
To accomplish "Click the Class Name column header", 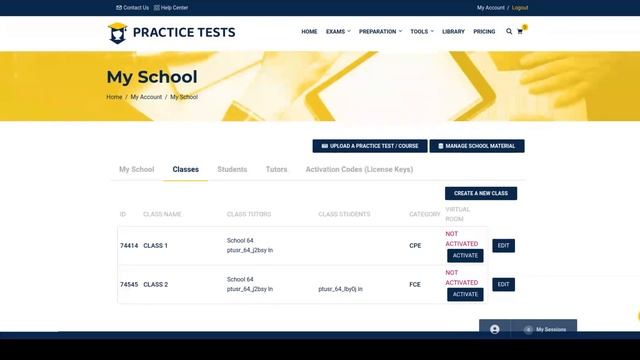I will click(x=162, y=214).
